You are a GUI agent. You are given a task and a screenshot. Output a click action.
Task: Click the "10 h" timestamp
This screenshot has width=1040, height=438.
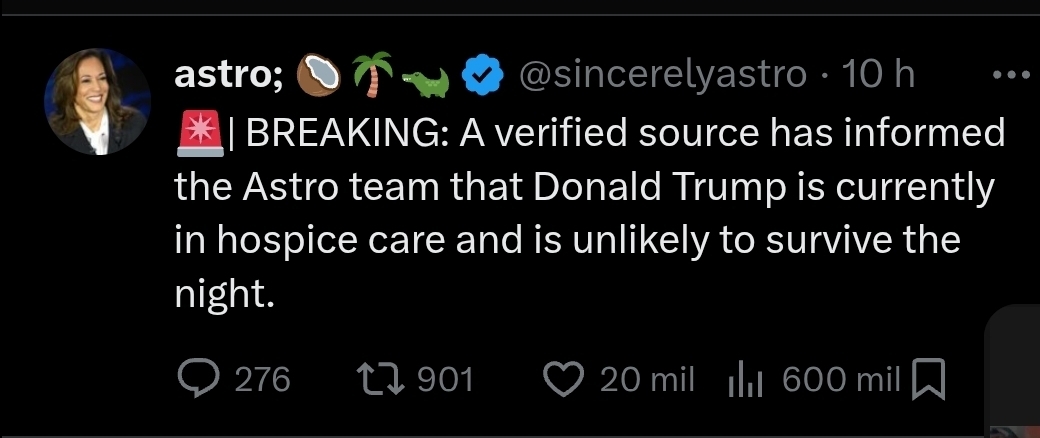pos(879,74)
